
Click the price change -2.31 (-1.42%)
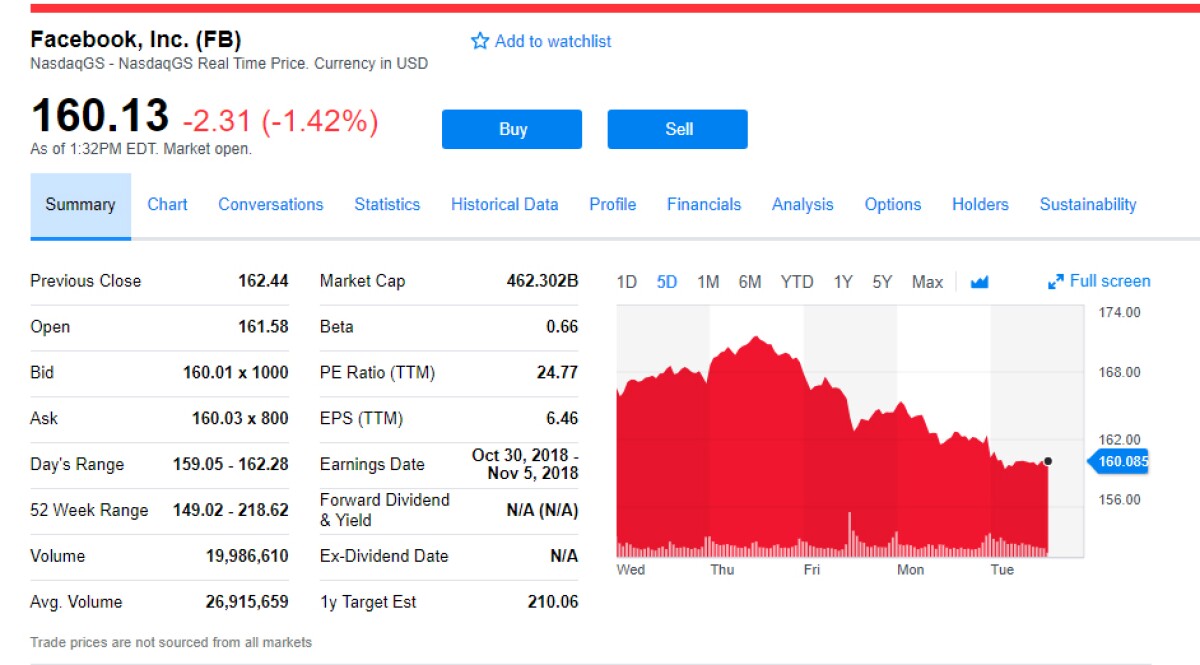[x=281, y=122]
